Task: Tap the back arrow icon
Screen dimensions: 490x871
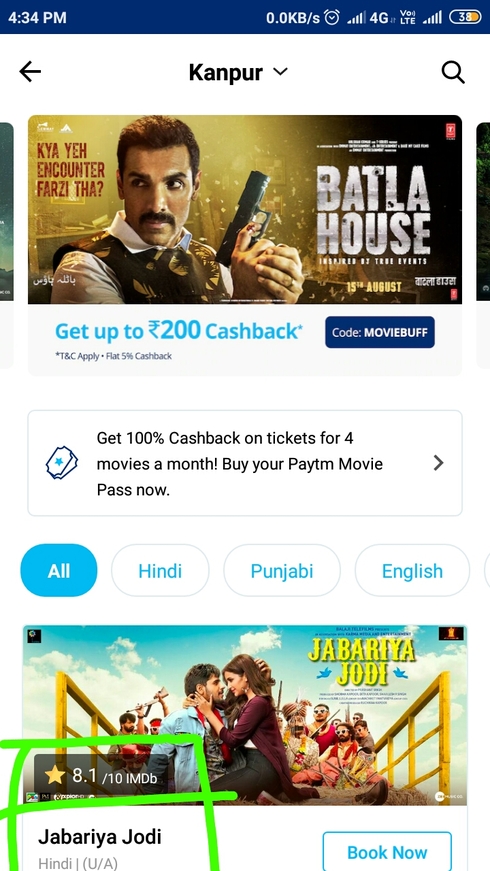Action: pyautogui.click(x=30, y=72)
